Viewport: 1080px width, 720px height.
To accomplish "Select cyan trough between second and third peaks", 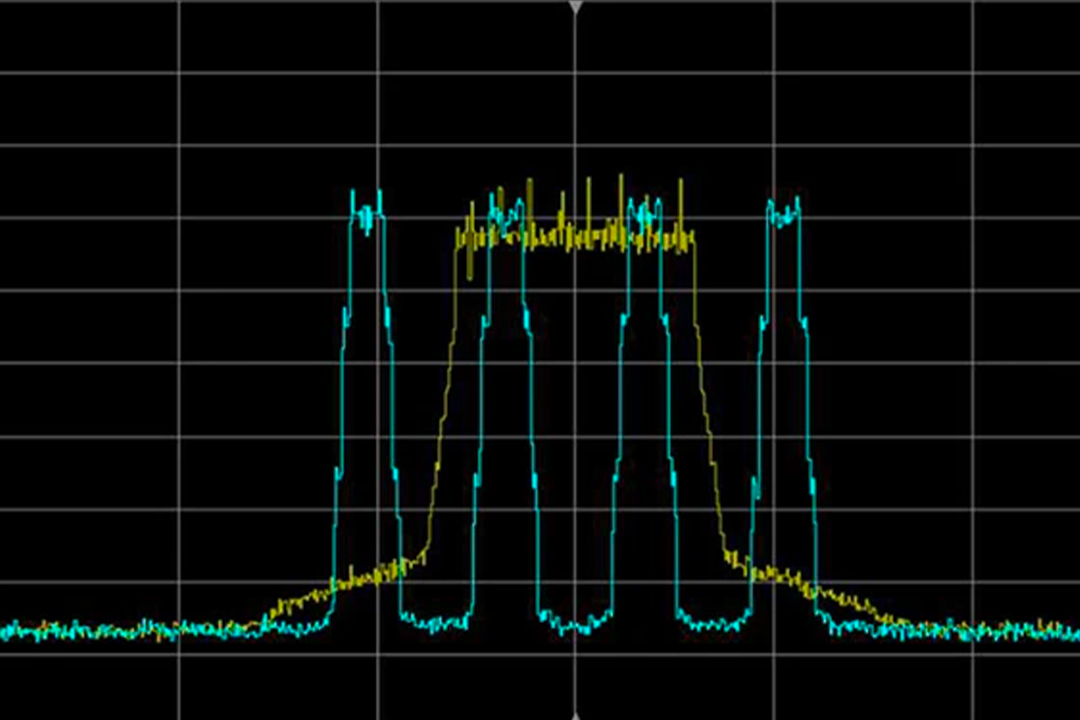I will [575, 625].
